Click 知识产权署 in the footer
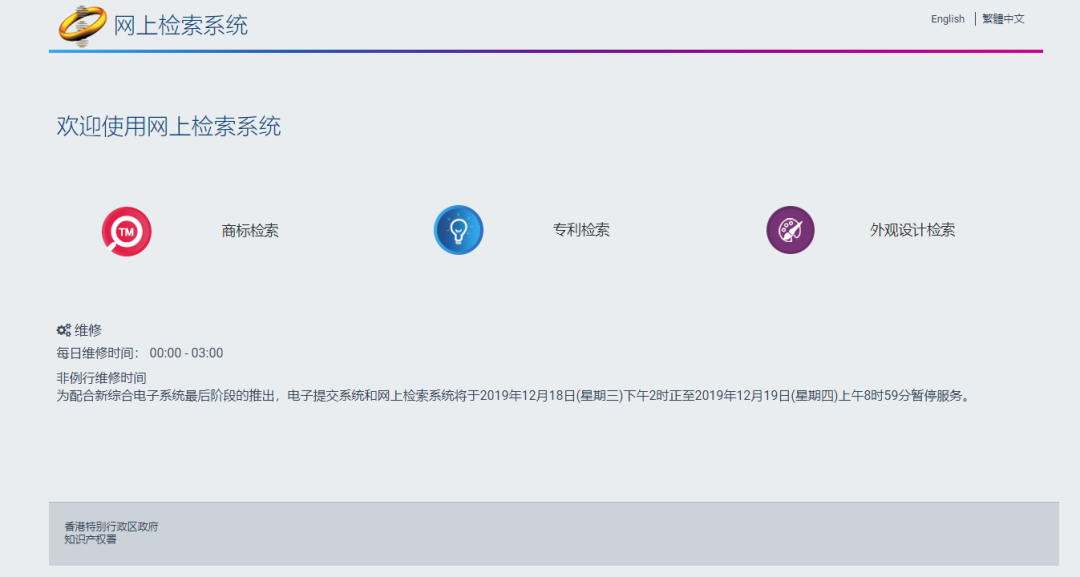Viewport: 1080px width, 577px height. pyautogui.click(x=90, y=539)
